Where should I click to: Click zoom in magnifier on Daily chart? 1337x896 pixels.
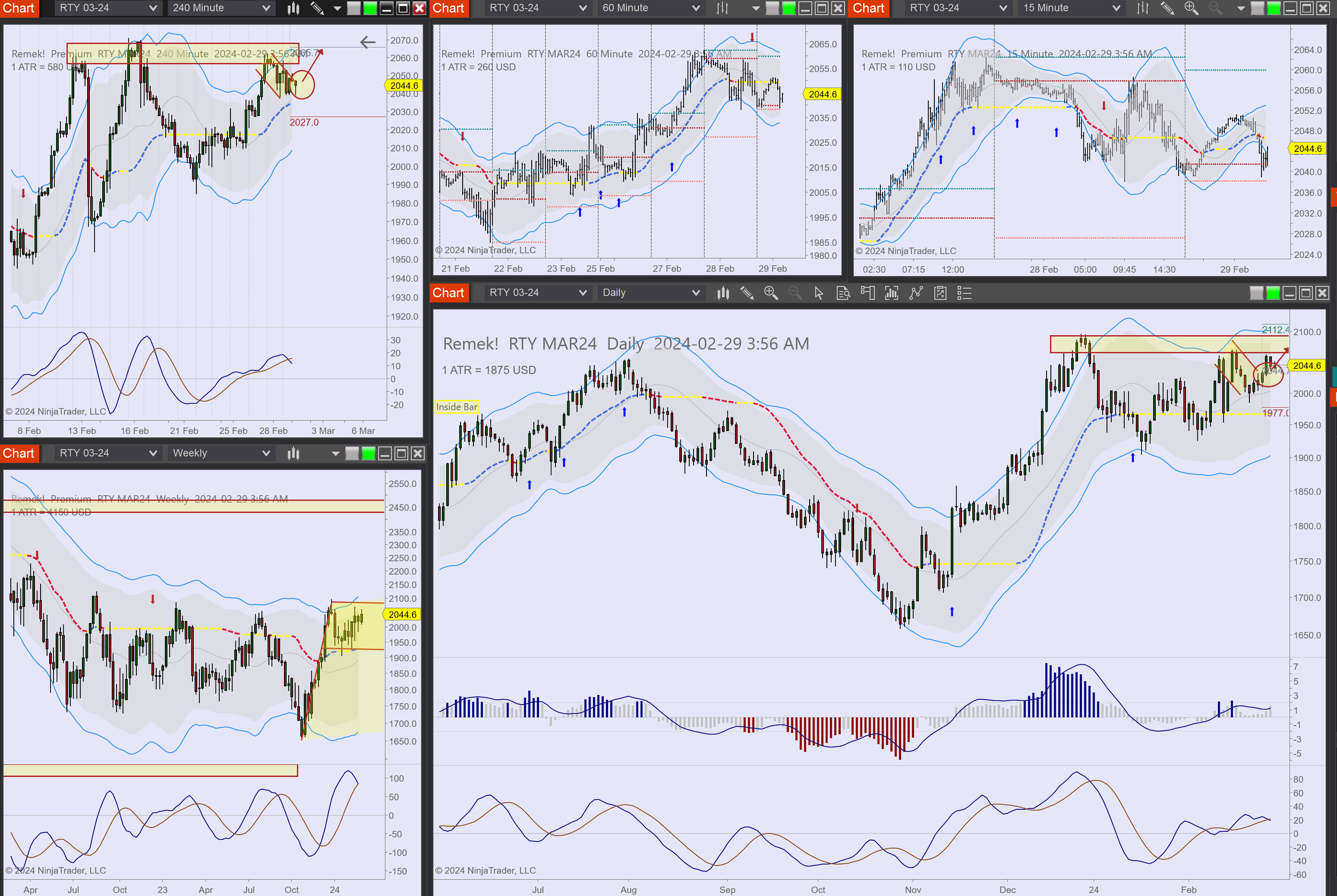tap(771, 293)
